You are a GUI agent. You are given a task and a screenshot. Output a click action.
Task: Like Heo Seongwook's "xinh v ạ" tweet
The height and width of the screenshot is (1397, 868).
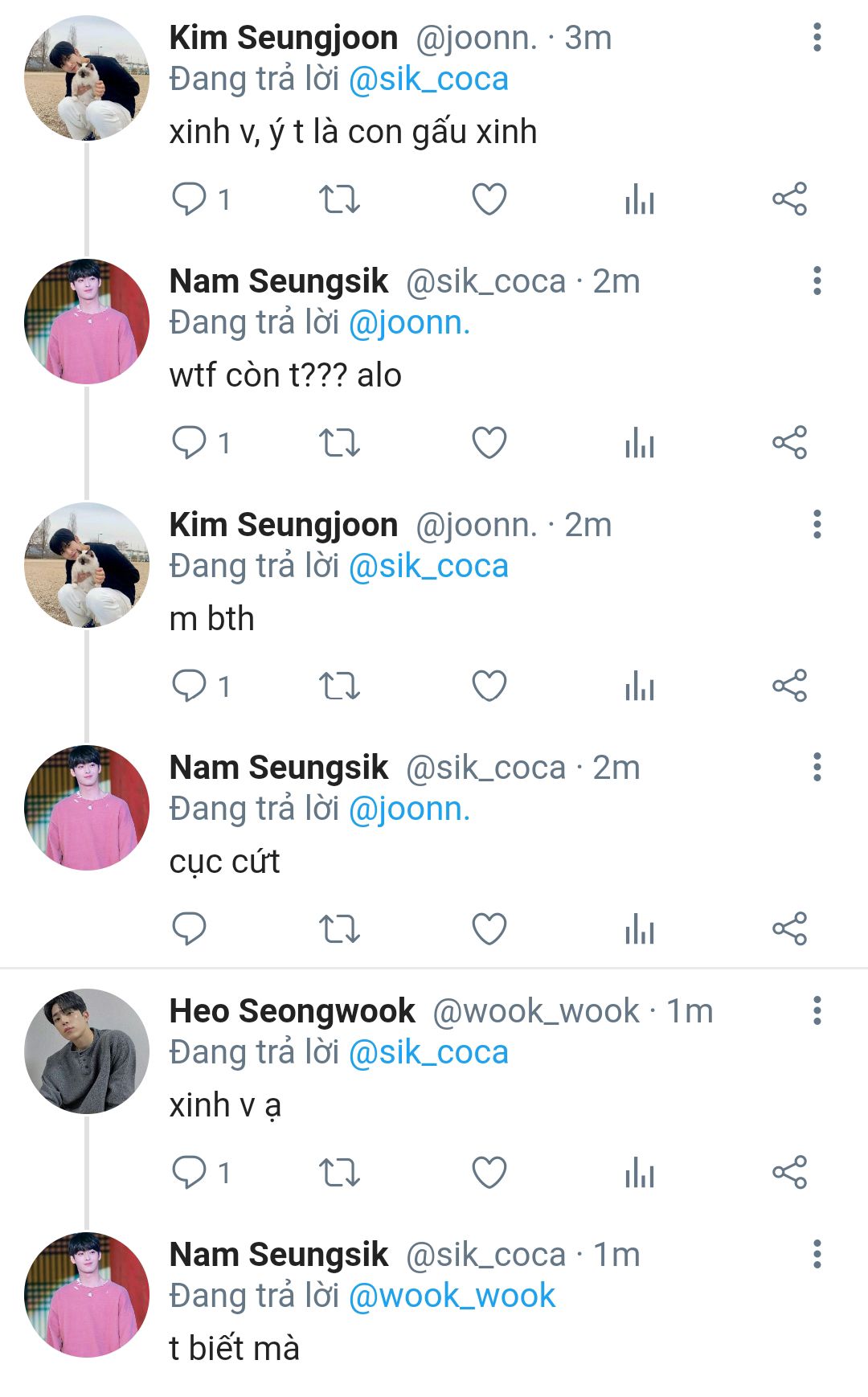[x=489, y=1173]
